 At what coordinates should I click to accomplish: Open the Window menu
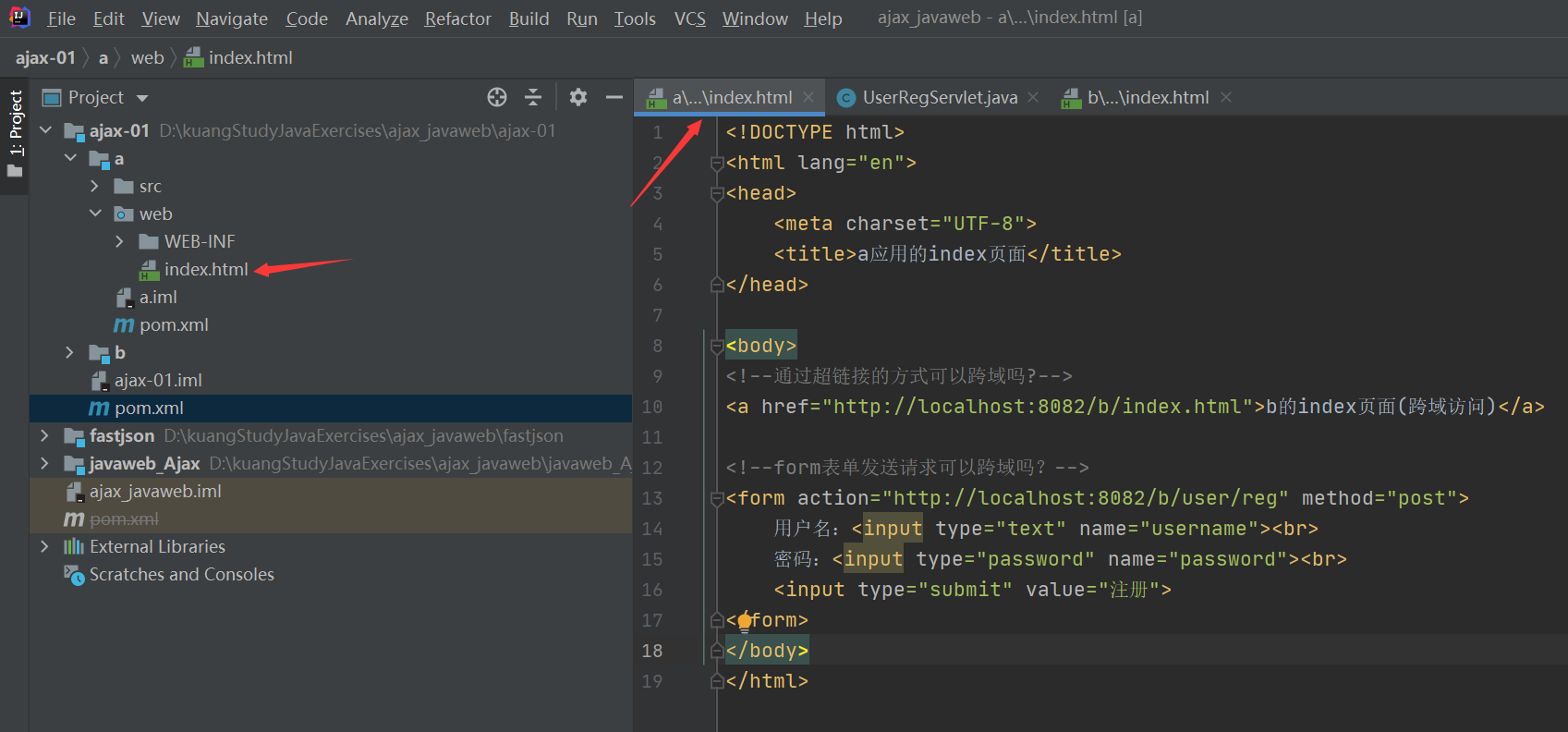(x=755, y=18)
